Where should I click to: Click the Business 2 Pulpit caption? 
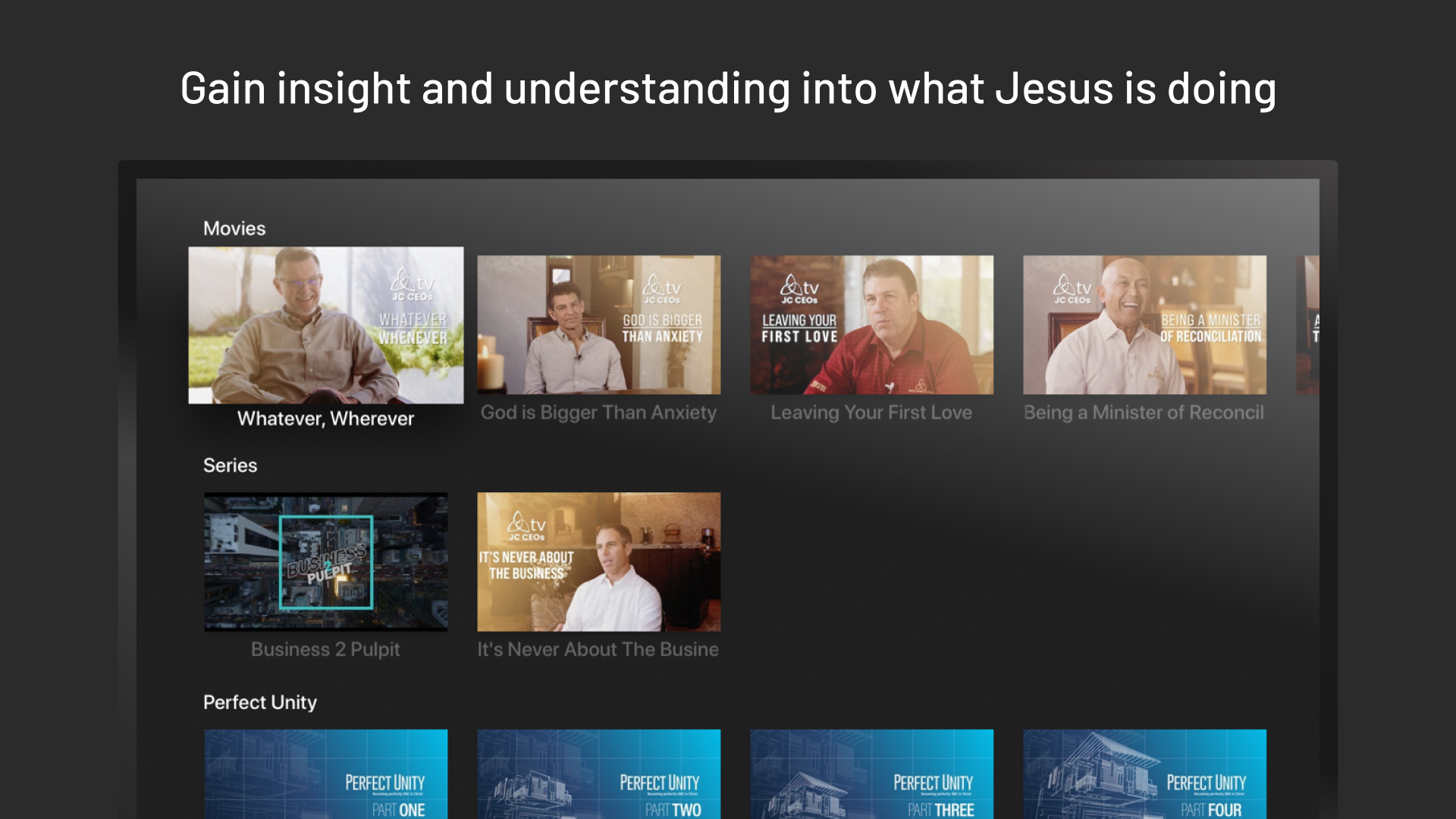325,649
